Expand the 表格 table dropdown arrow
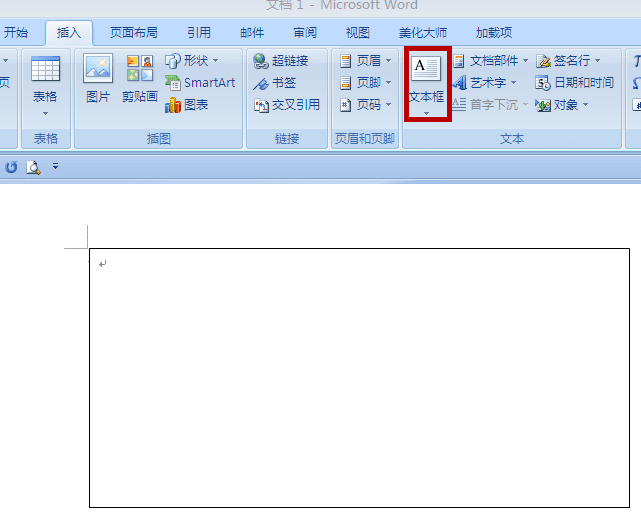This screenshot has height=519, width=641. coord(45,113)
